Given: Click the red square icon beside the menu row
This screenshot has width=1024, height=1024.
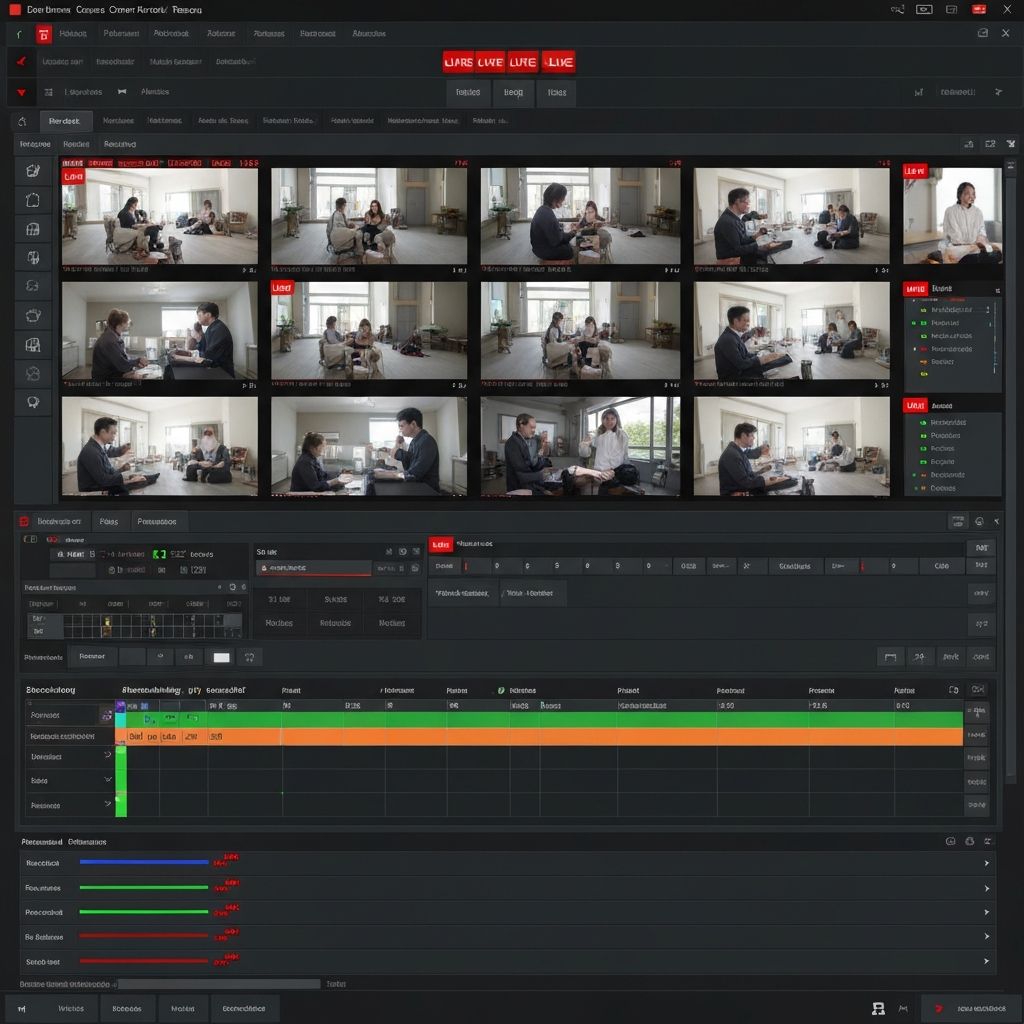Looking at the screenshot, I should (43, 35).
